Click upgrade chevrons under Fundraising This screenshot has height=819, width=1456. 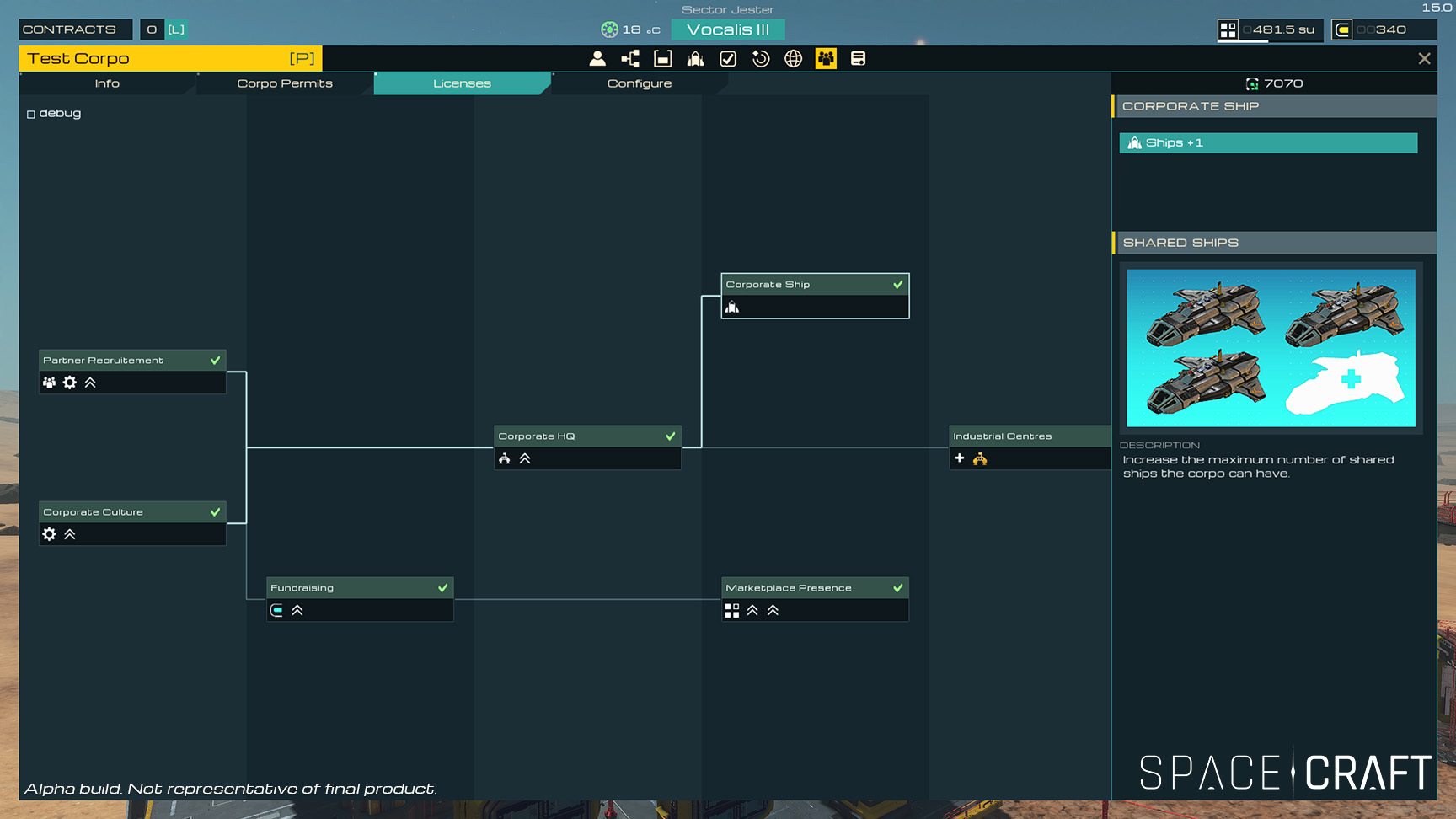click(x=297, y=610)
